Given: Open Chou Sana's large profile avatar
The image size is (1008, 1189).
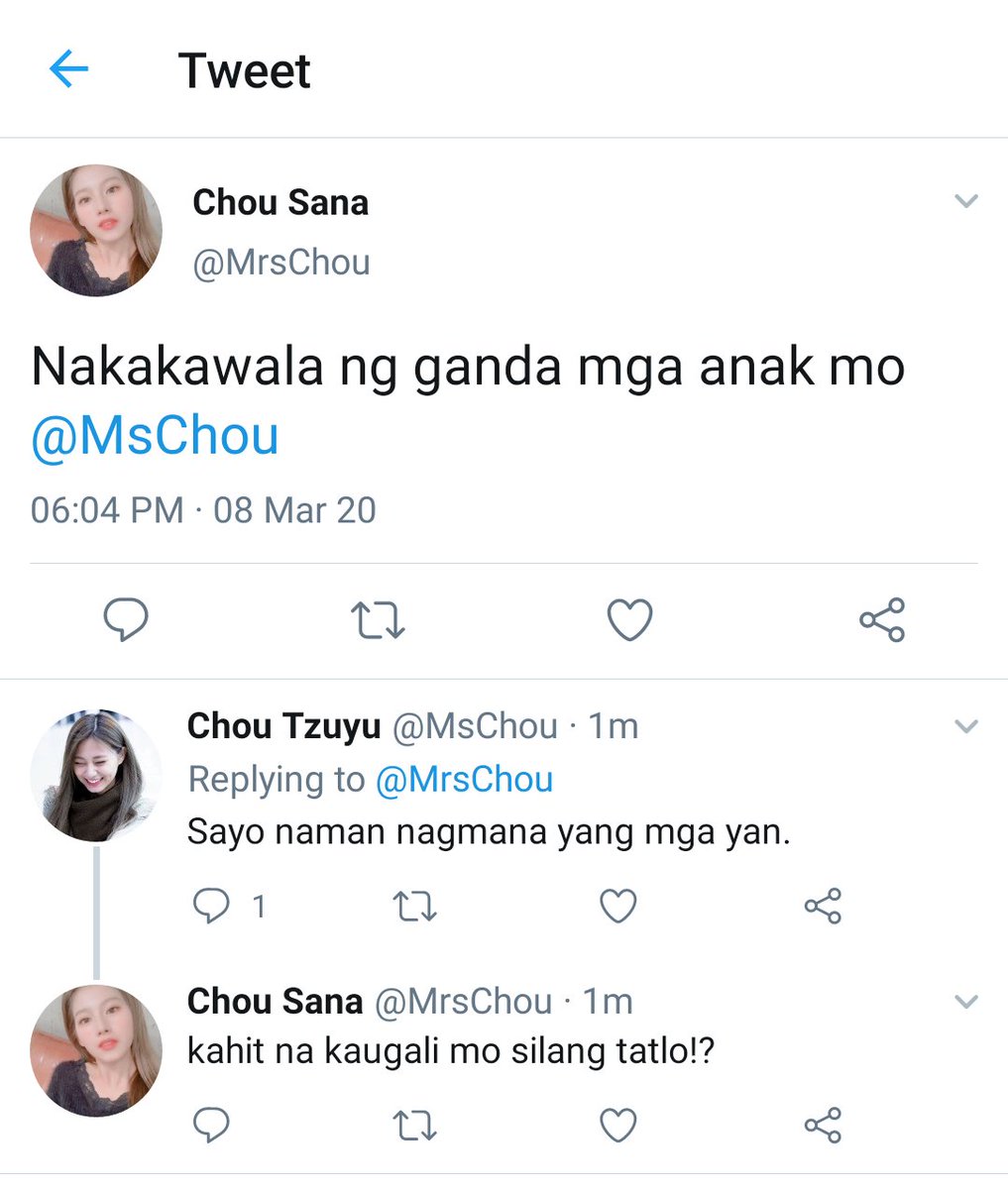Looking at the screenshot, I should point(96,231).
